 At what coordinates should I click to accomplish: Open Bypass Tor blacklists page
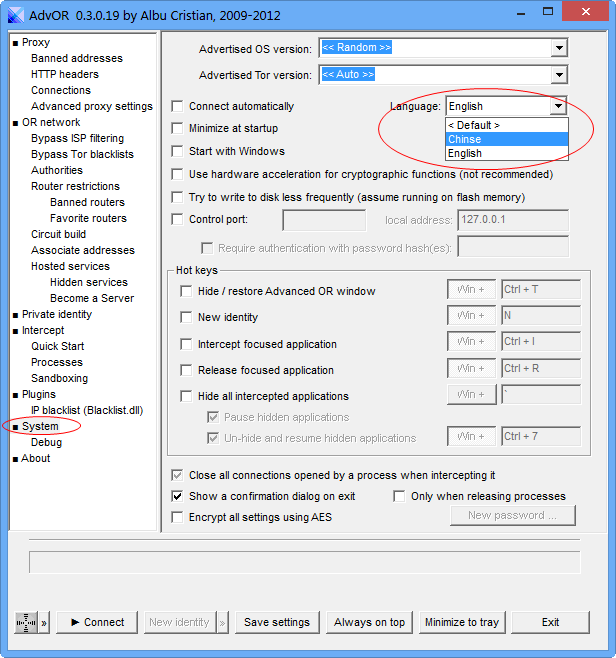tap(82, 154)
